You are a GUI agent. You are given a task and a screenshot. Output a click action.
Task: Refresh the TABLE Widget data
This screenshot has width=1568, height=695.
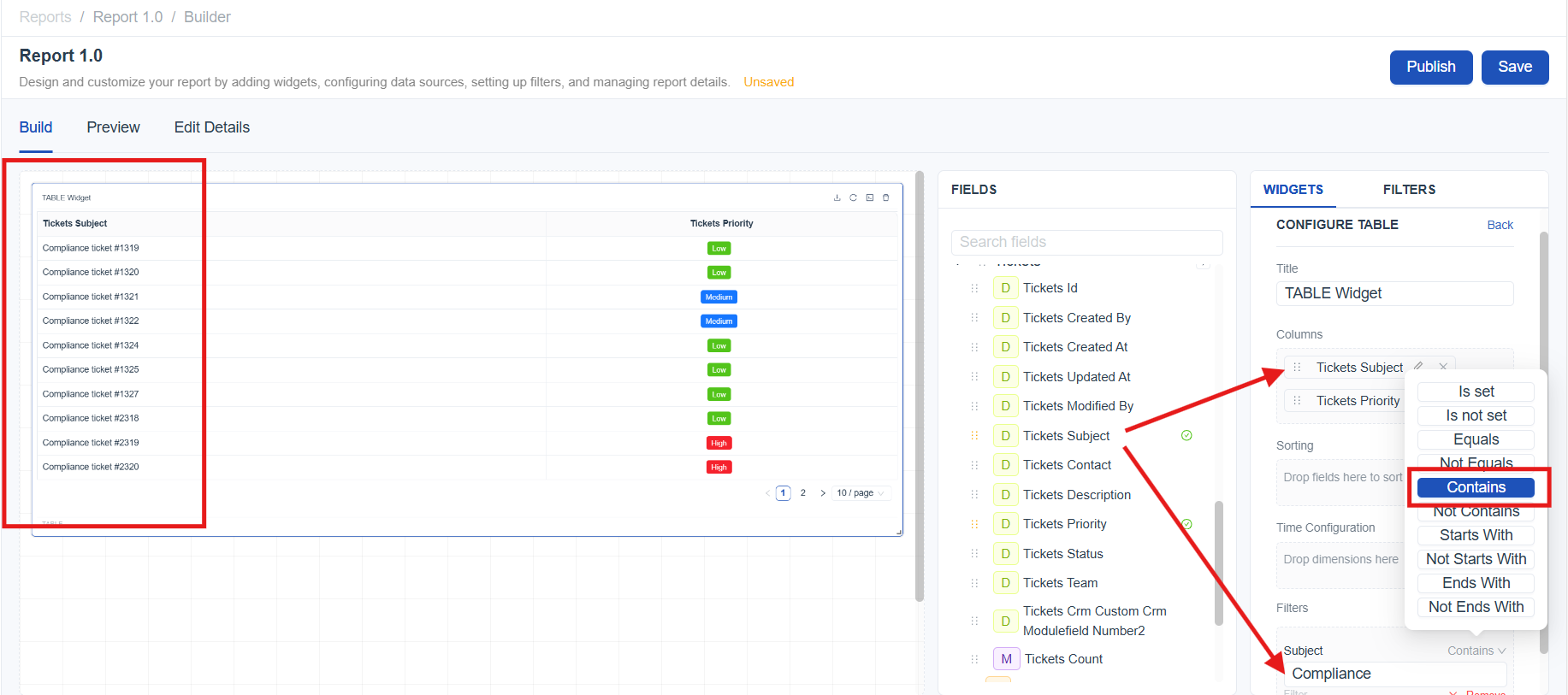tap(853, 197)
